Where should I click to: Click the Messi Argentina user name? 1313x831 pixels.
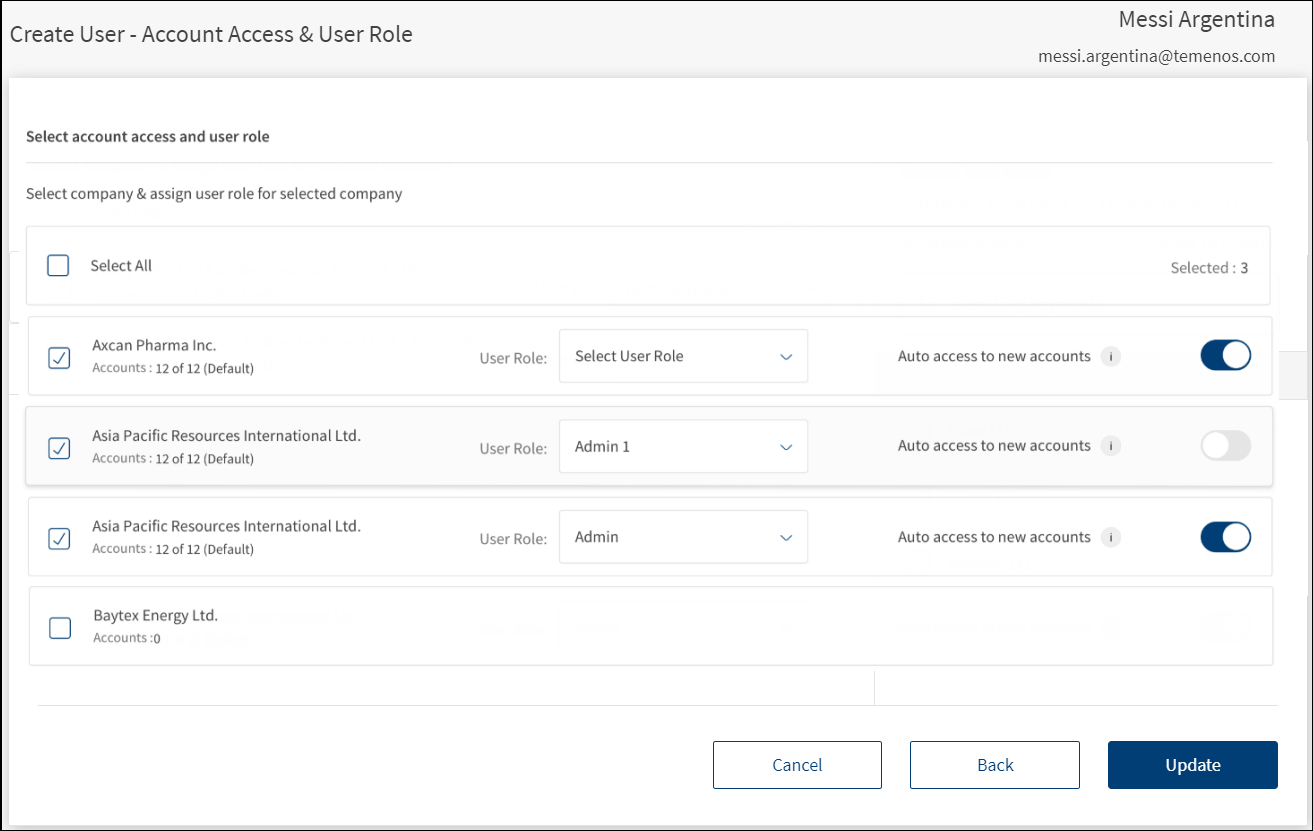[1196, 20]
